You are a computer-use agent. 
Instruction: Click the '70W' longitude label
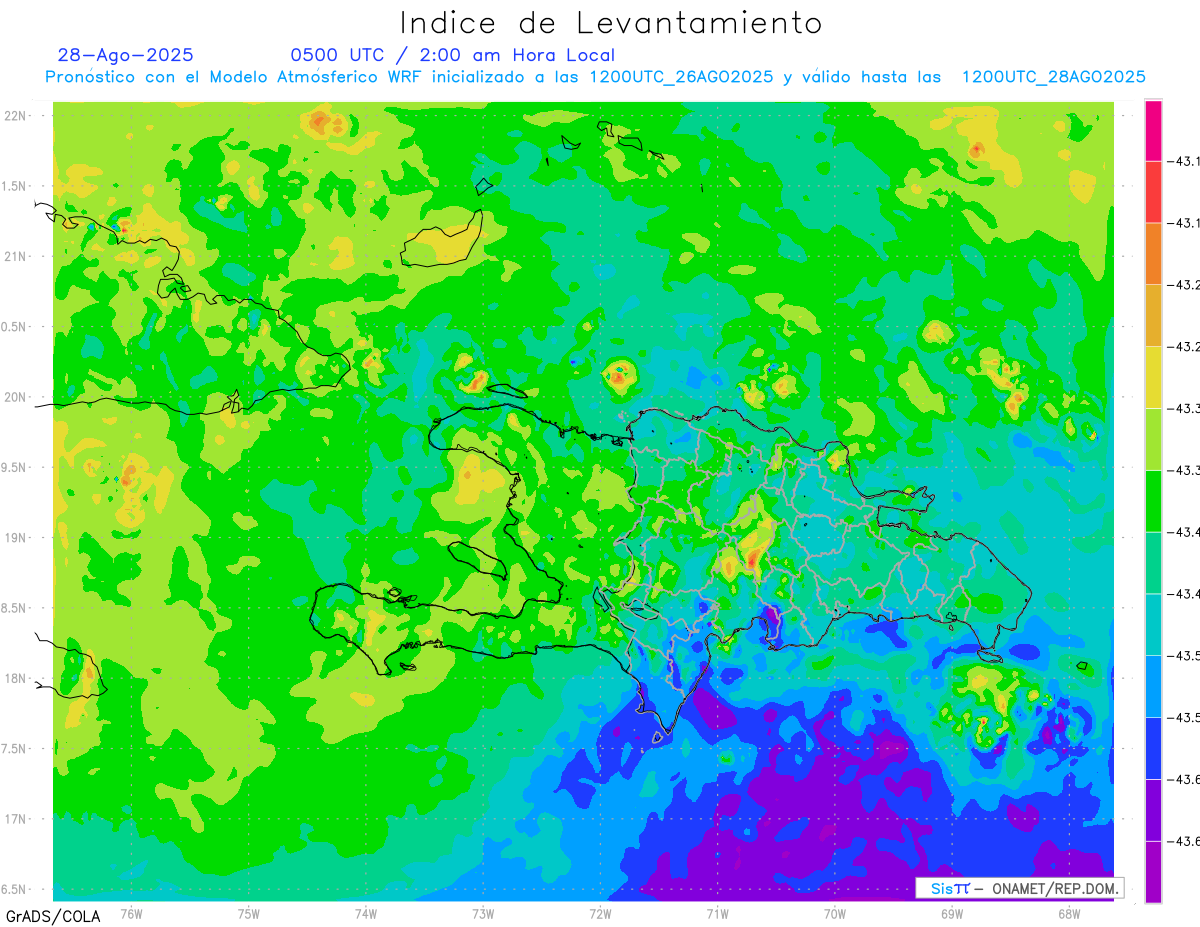tap(835, 914)
